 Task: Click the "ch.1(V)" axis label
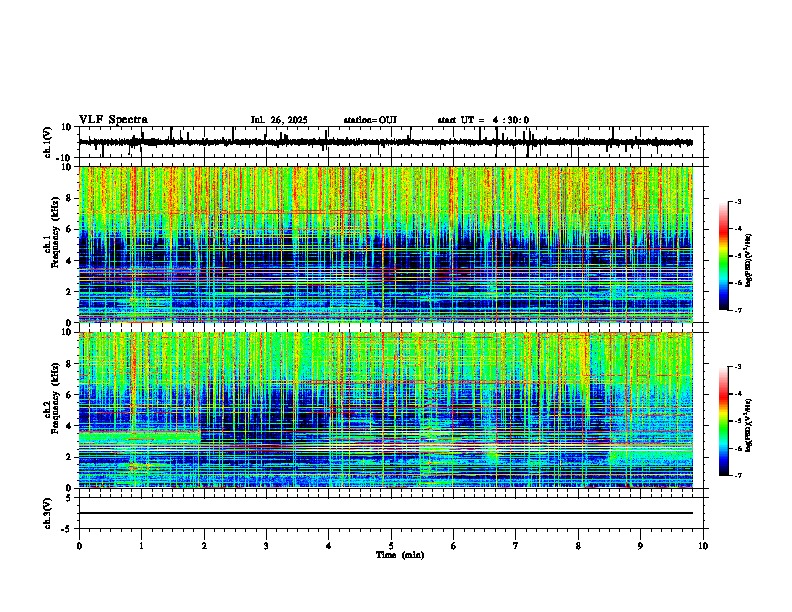pos(48,142)
